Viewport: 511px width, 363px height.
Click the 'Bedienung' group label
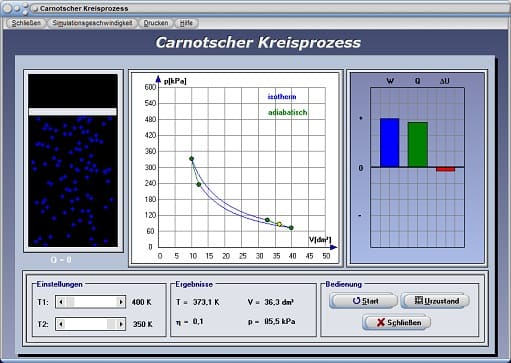tap(344, 284)
